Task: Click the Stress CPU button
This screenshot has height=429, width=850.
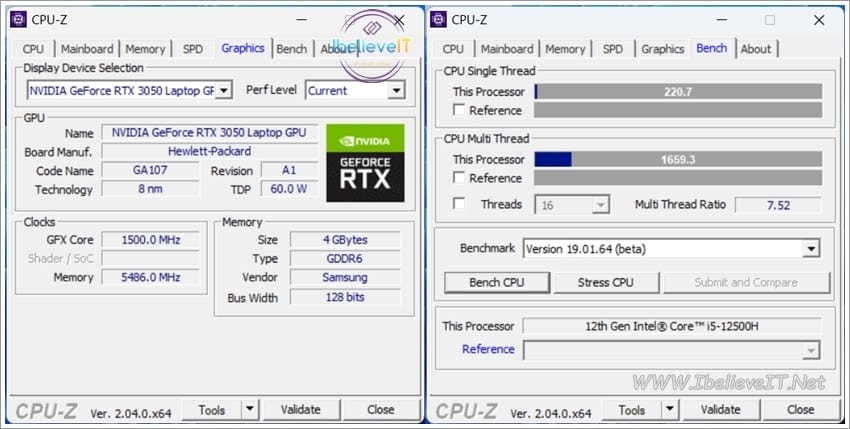Action: pyautogui.click(x=606, y=283)
